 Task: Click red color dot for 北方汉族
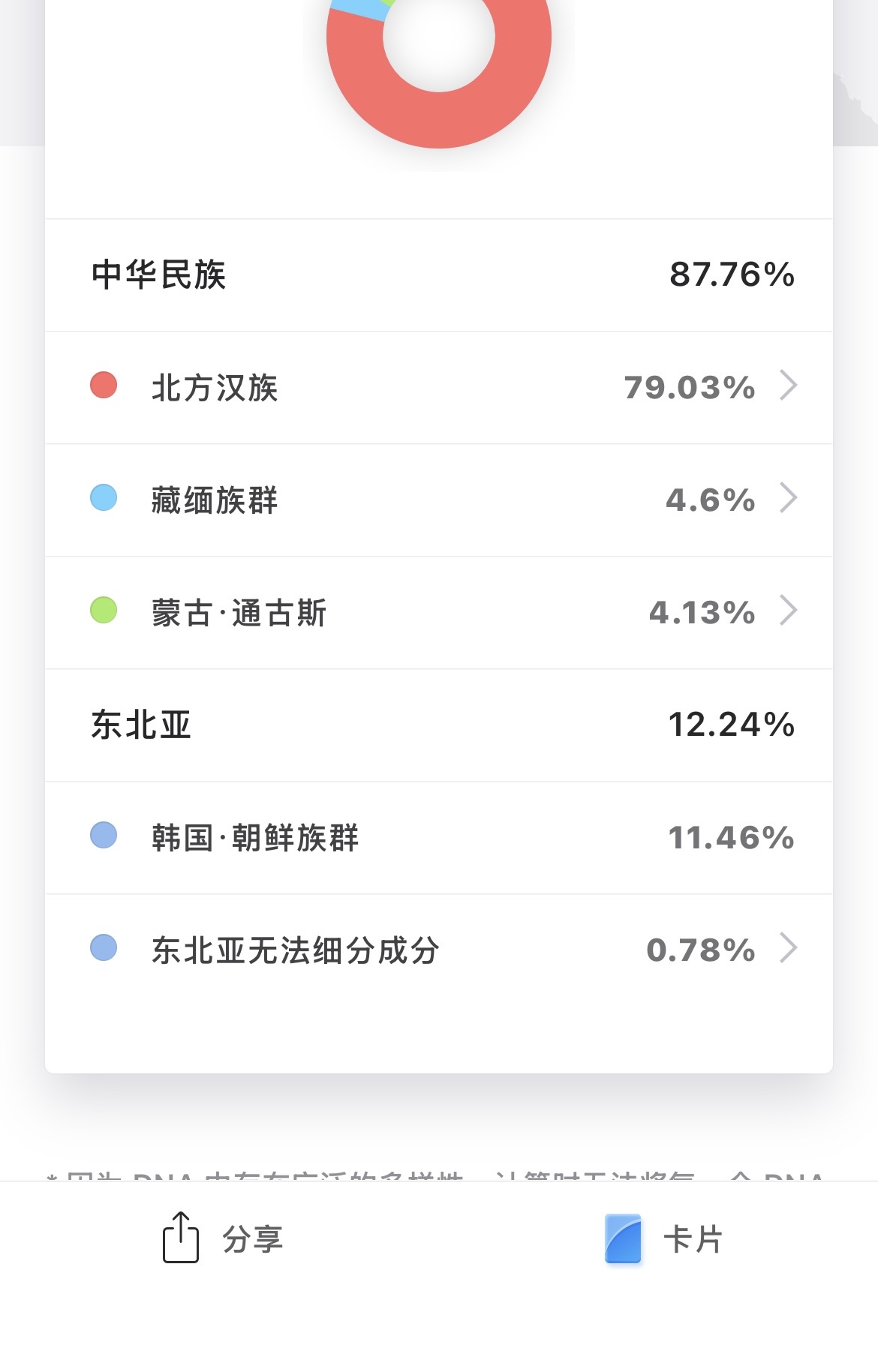click(x=104, y=385)
